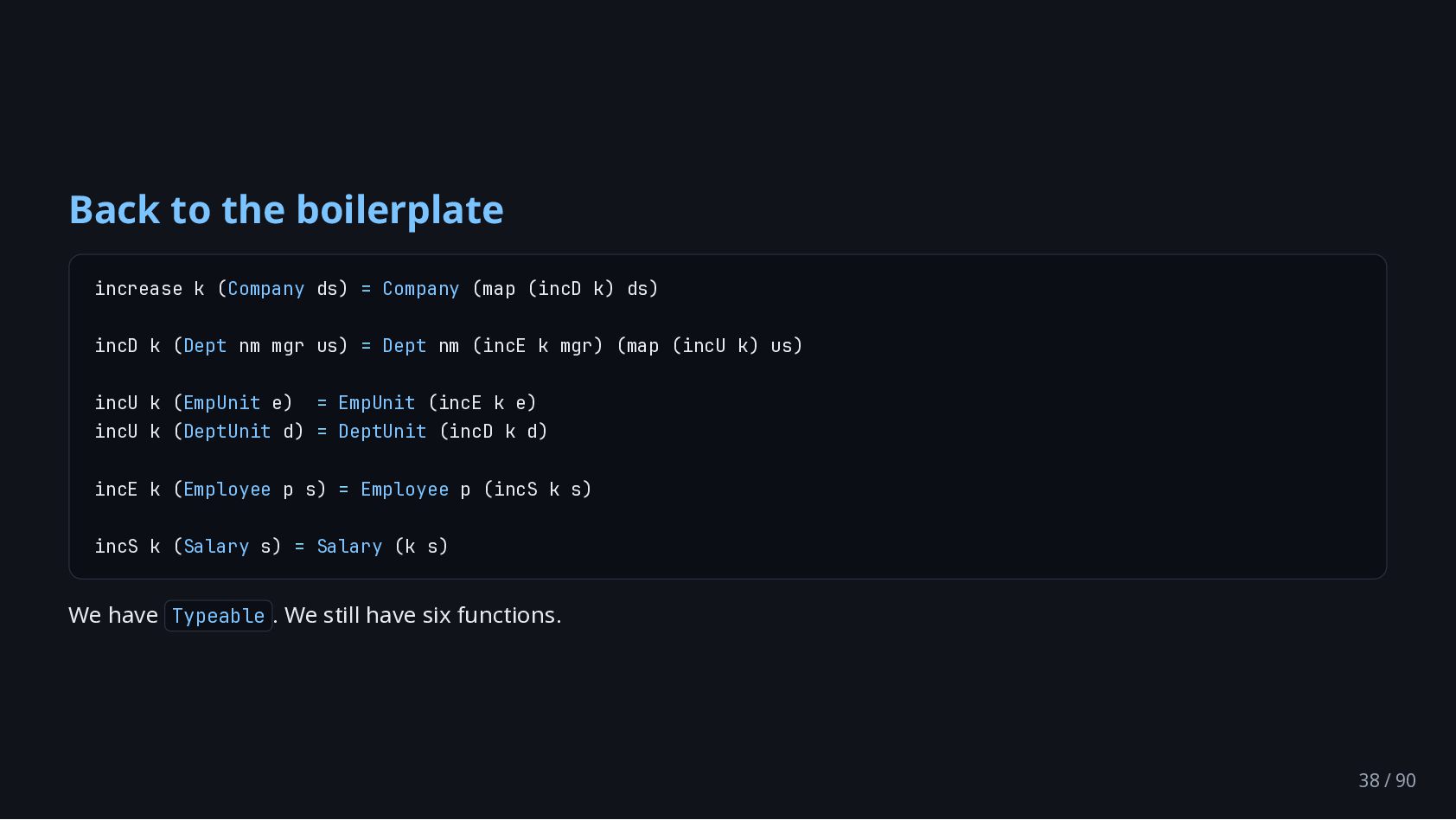The width and height of the screenshot is (1456, 820).
Task: Click the 38 / 90 slide counter
Action: [x=1387, y=780]
